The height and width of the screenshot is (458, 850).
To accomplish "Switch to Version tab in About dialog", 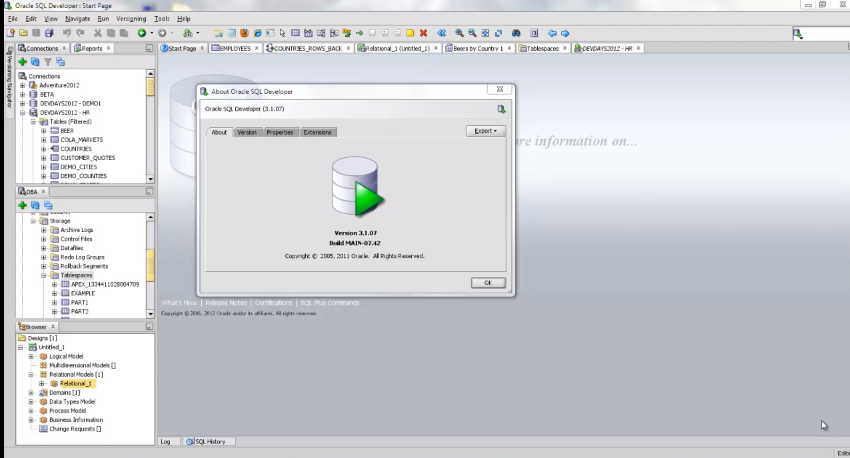I will (247, 132).
